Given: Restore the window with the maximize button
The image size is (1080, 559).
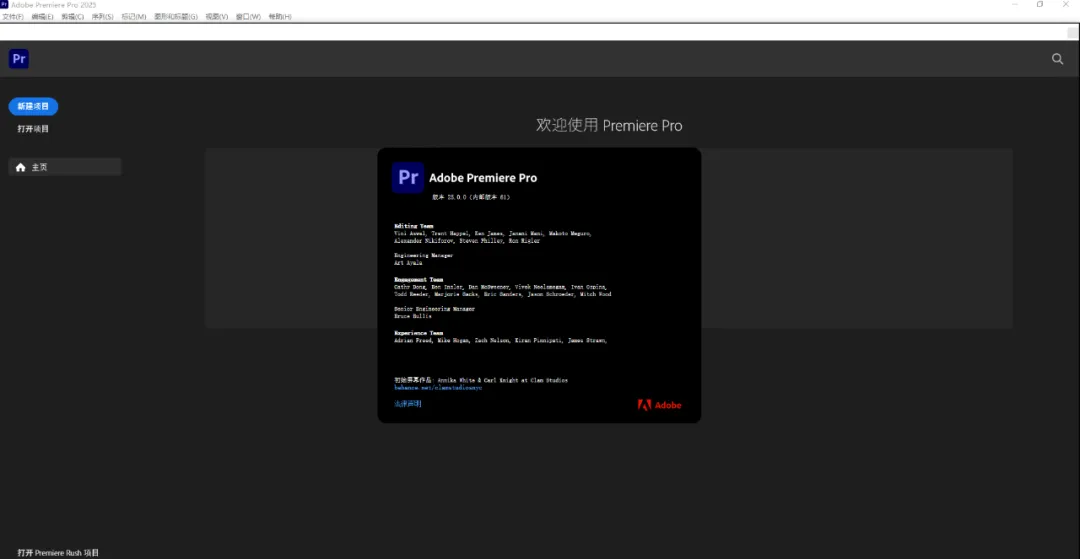Looking at the screenshot, I should click(x=1039, y=4).
